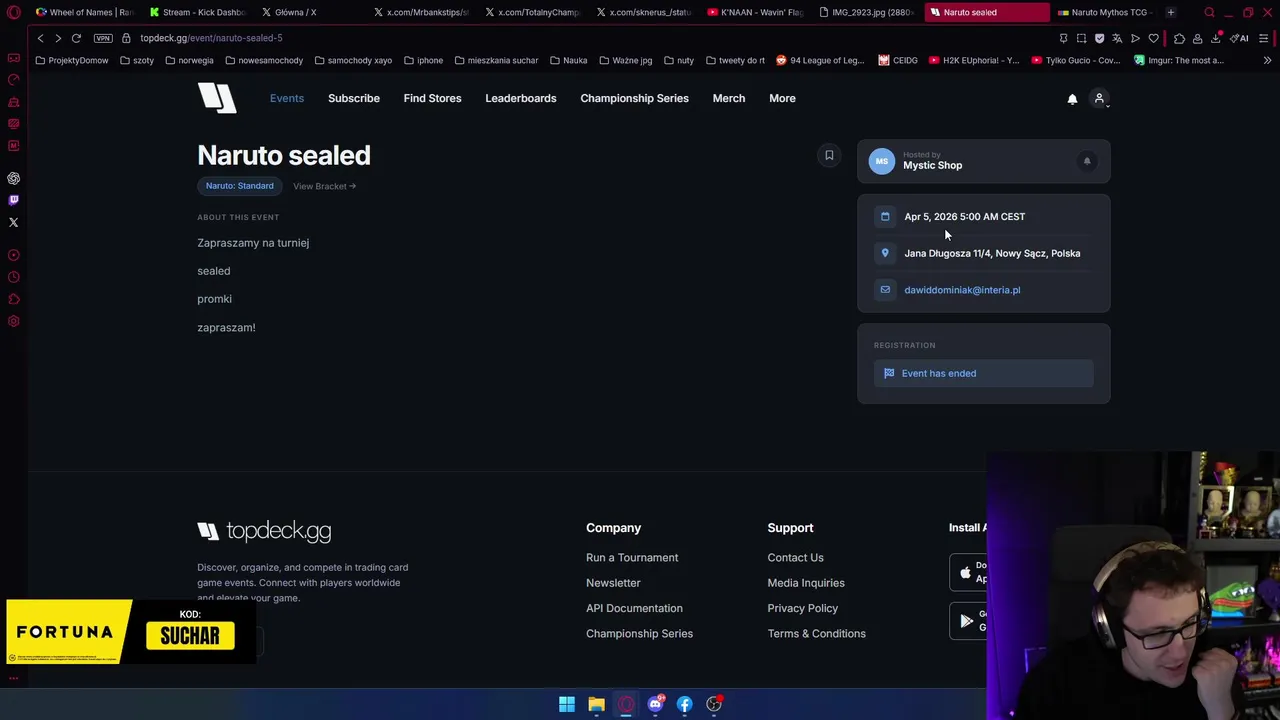This screenshot has height=720, width=1280.
Task: Open Windows Start button on taskbar
Action: click(x=567, y=704)
